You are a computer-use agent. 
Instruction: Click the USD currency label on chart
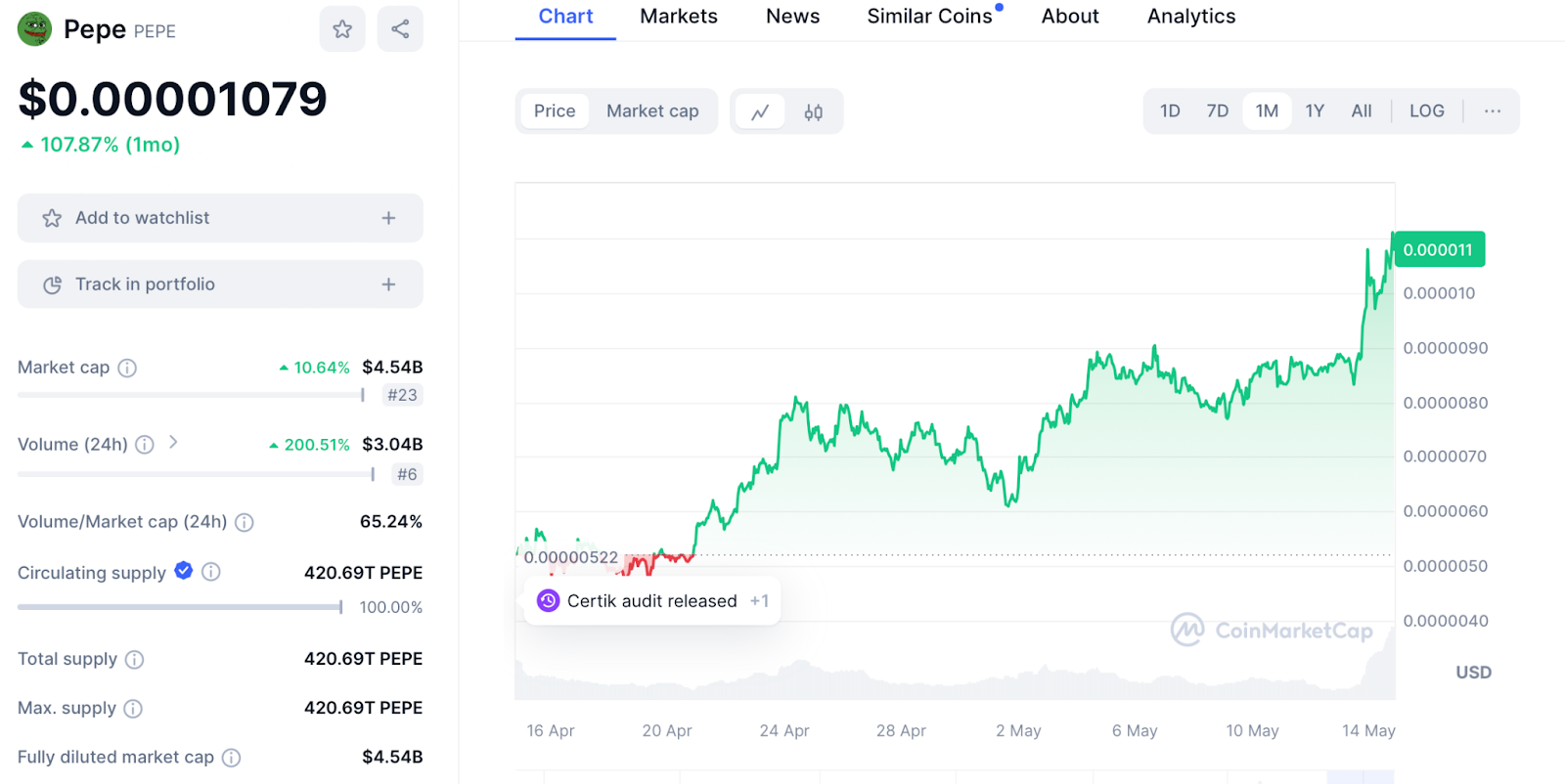click(x=1473, y=673)
